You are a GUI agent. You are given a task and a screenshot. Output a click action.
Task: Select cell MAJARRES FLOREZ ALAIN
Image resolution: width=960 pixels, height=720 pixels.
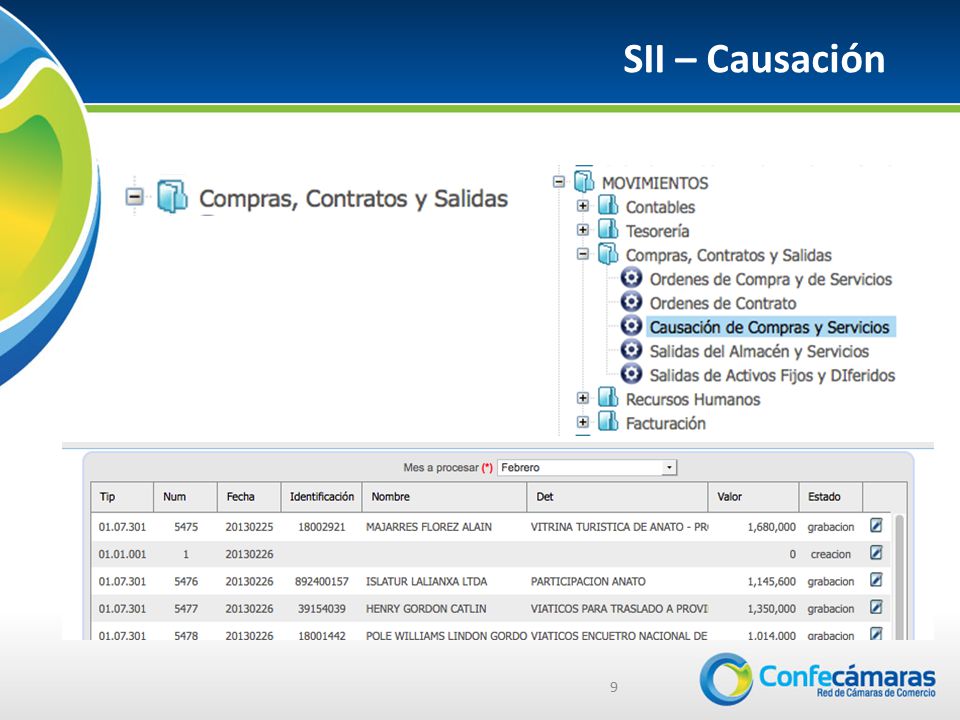pos(429,527)
